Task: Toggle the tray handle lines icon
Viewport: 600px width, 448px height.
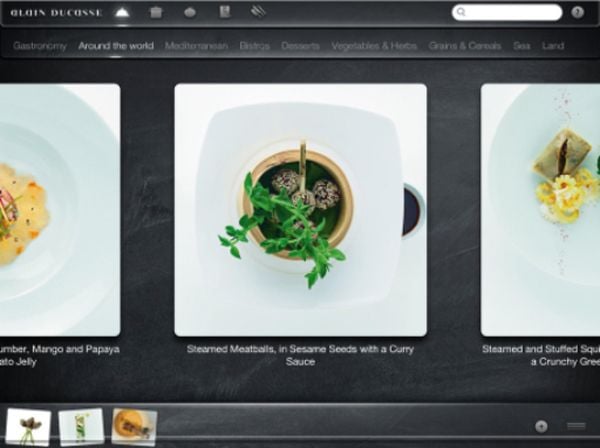Action: coord(576,426)
